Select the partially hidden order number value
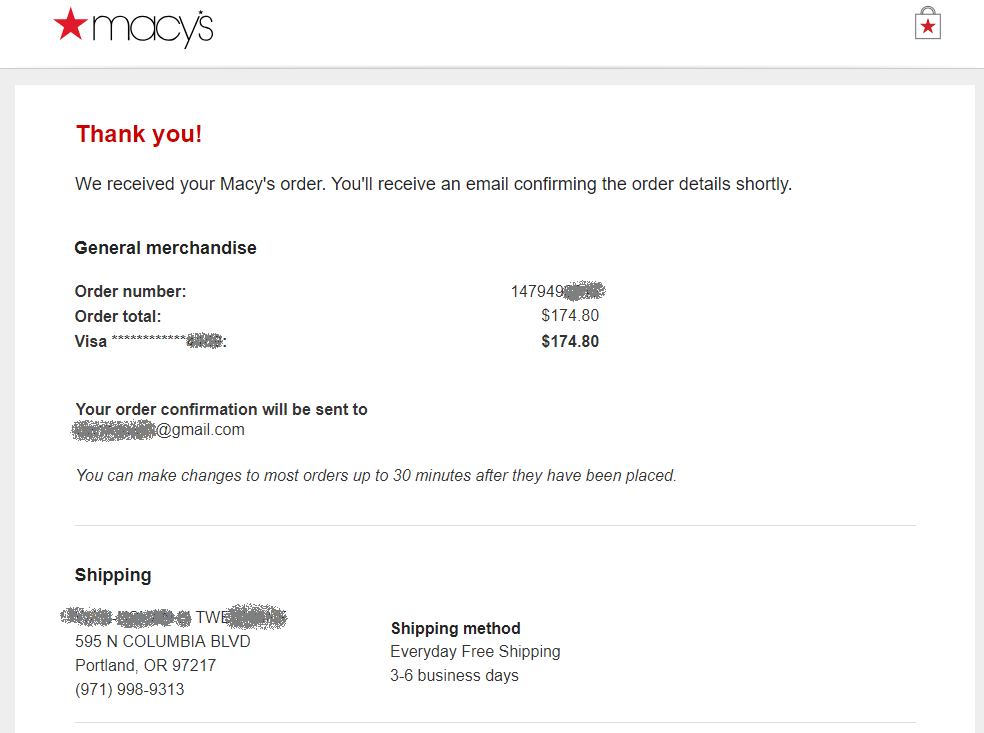 [558, 292]
